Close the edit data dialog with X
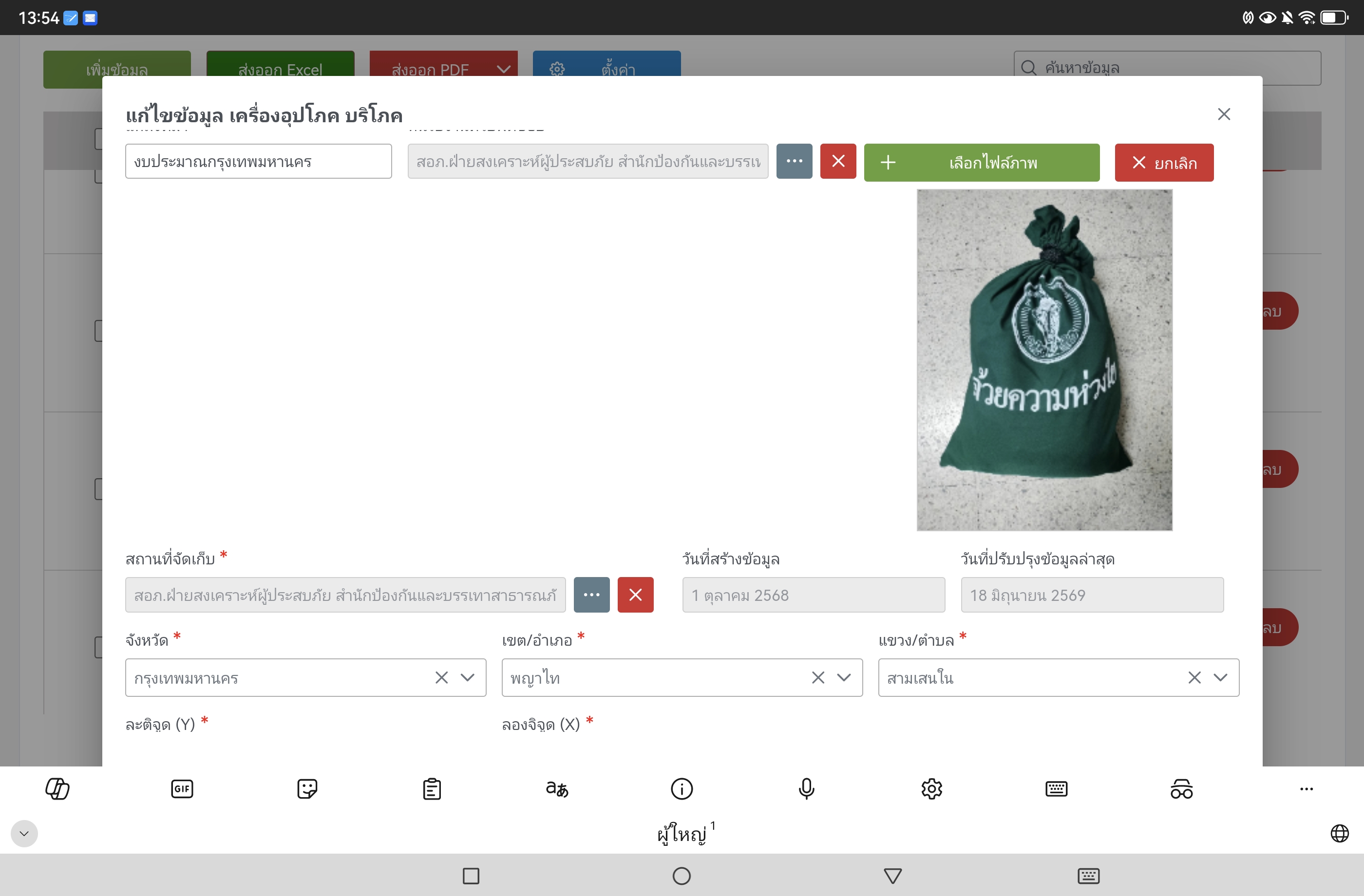Image resolution: width=1364 pixels, height=896 pixels. [x=1224, y=114]
